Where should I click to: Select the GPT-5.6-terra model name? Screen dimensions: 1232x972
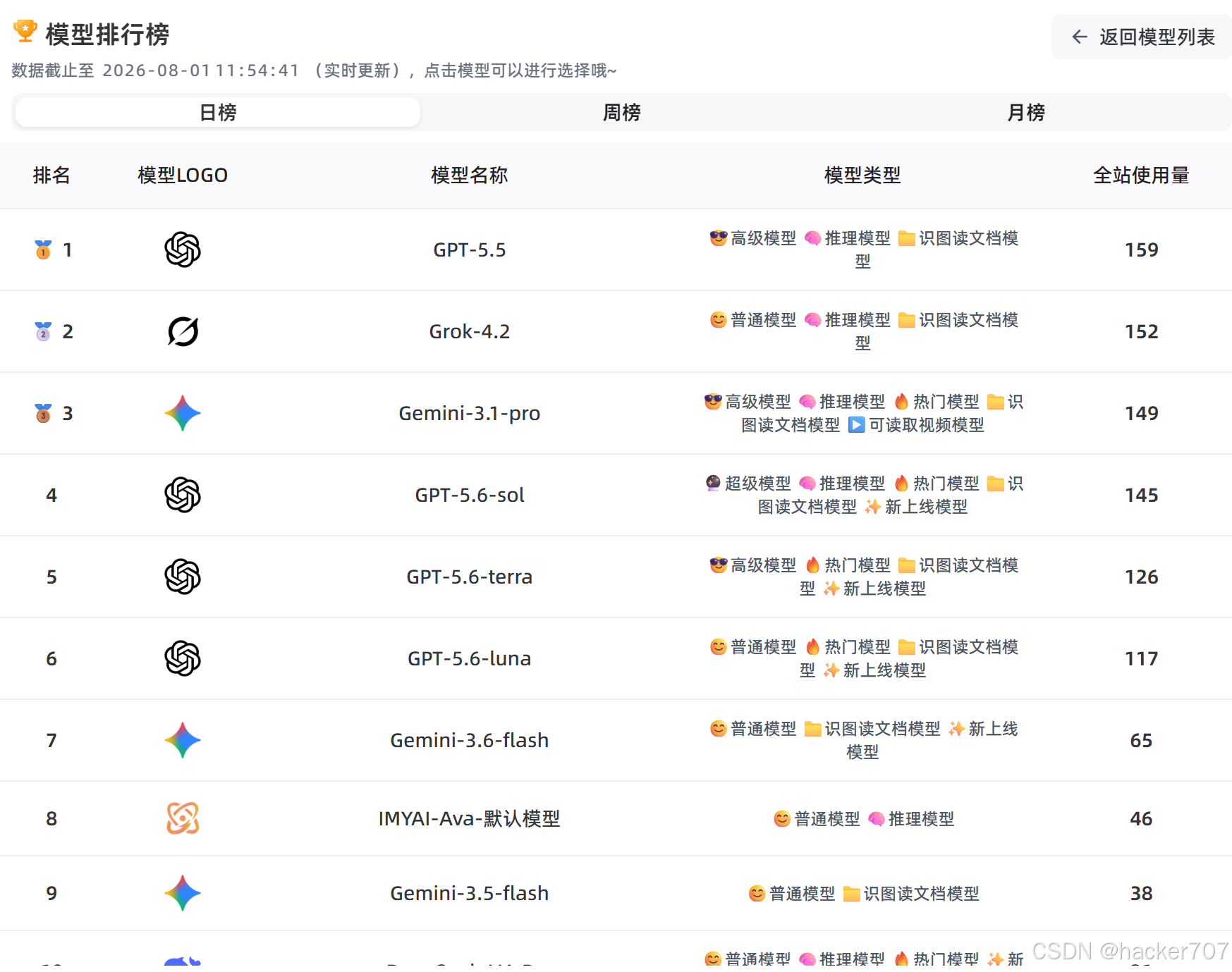470,577
